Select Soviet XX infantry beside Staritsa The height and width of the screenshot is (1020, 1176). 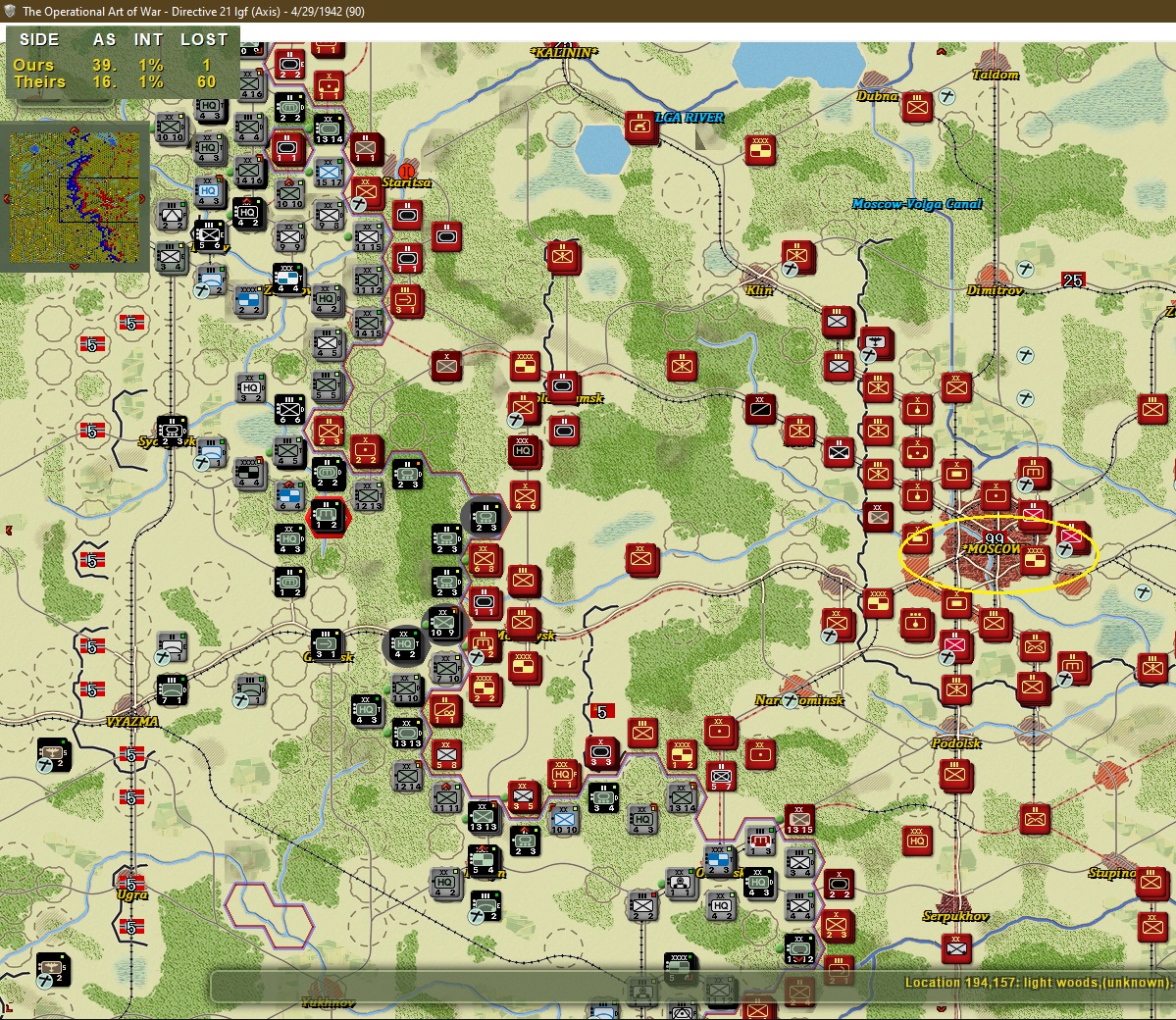pos(366,193)
